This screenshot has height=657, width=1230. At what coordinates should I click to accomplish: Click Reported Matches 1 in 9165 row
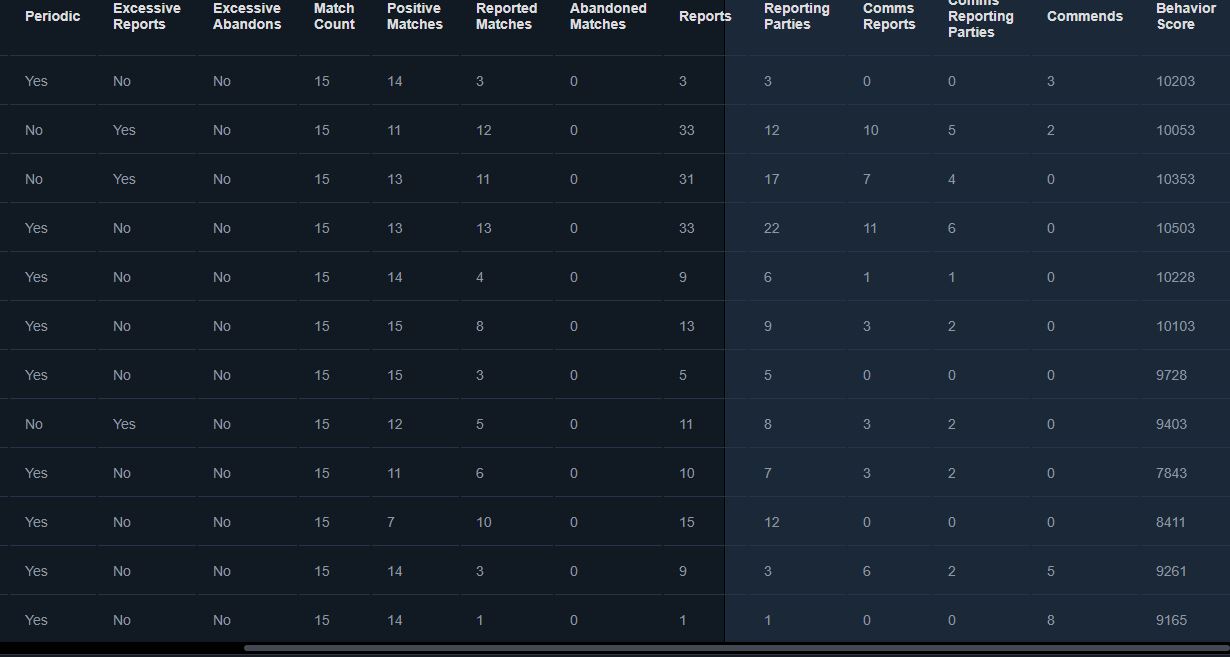tap(480, 620)
